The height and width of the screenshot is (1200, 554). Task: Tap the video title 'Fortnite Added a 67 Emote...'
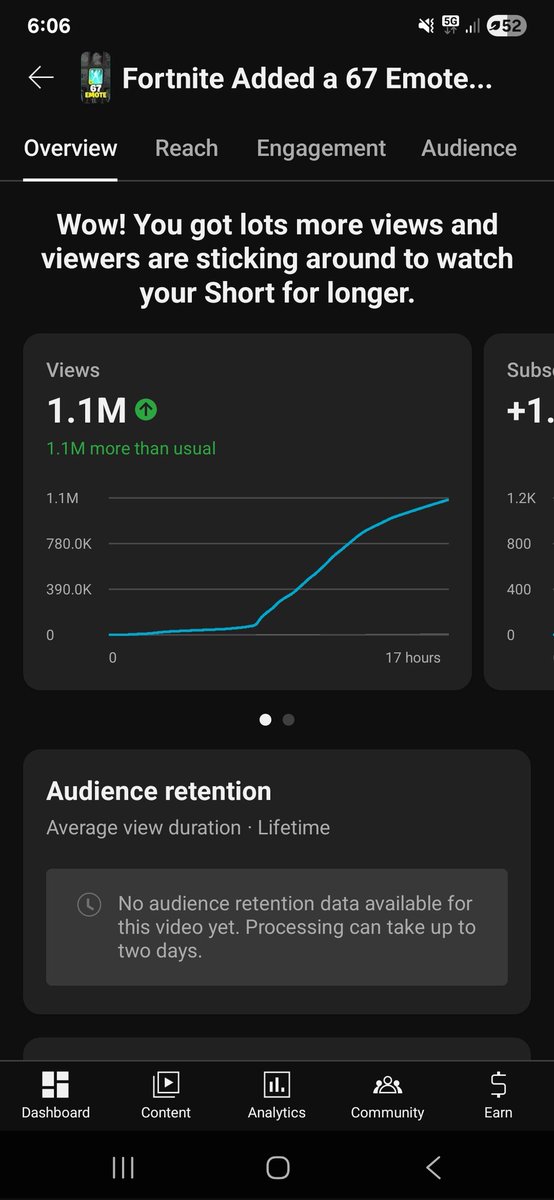click(307, 79)
